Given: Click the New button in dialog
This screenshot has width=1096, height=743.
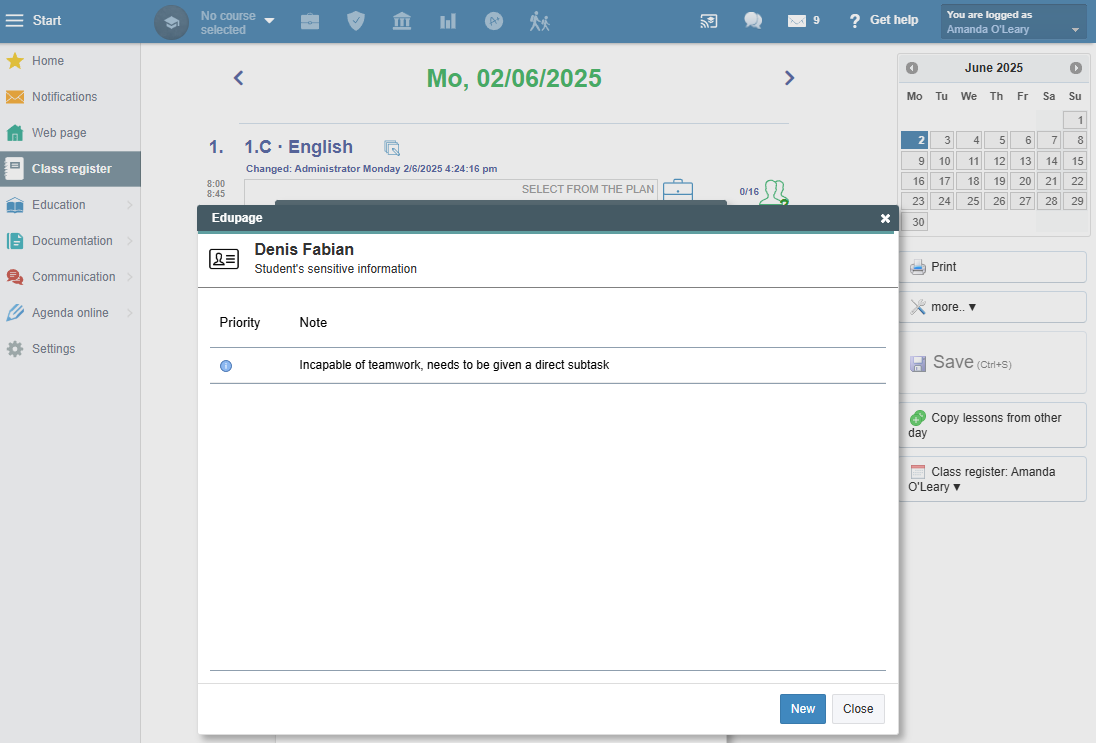Looking at the screenshot, I should [802, 709].
